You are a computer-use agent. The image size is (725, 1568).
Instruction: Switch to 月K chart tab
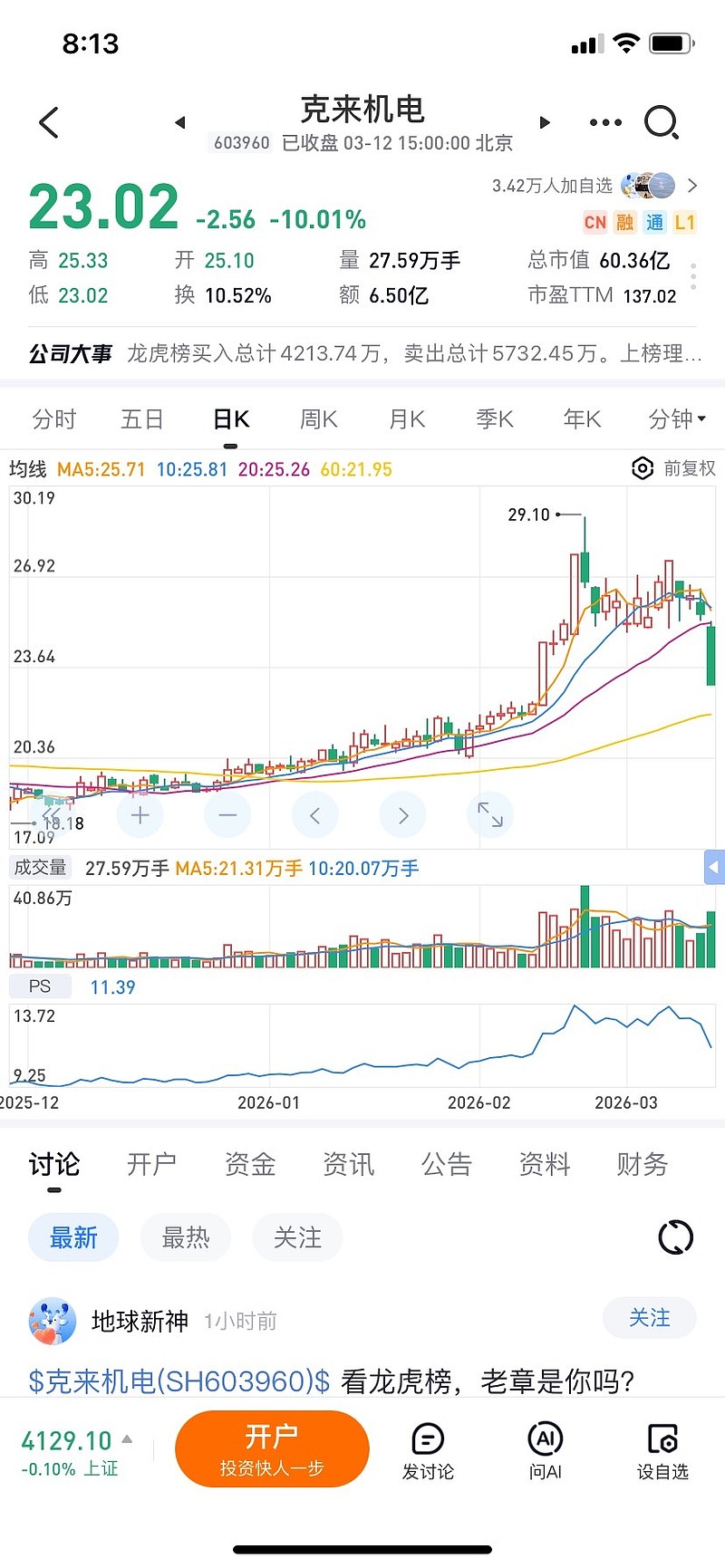click(x=407, y=419)
